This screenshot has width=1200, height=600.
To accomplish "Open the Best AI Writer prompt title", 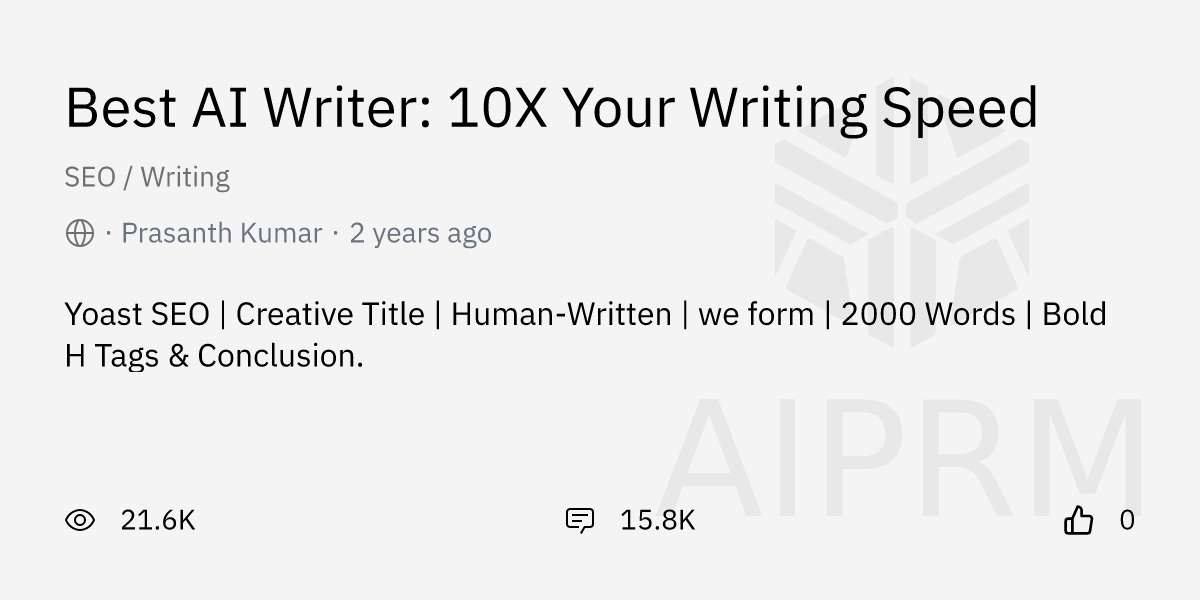I will coord(551,108).
